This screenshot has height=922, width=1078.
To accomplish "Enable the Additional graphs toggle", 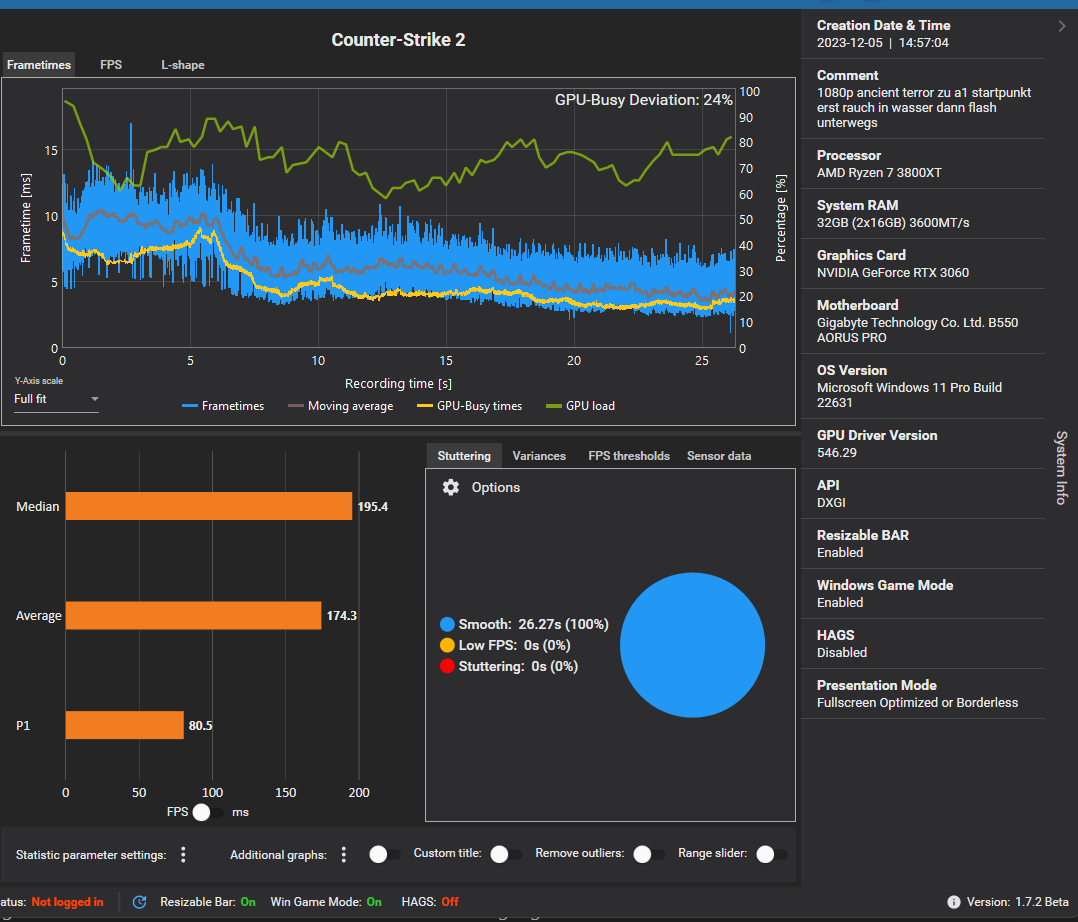I will click(x=384, y=855).
